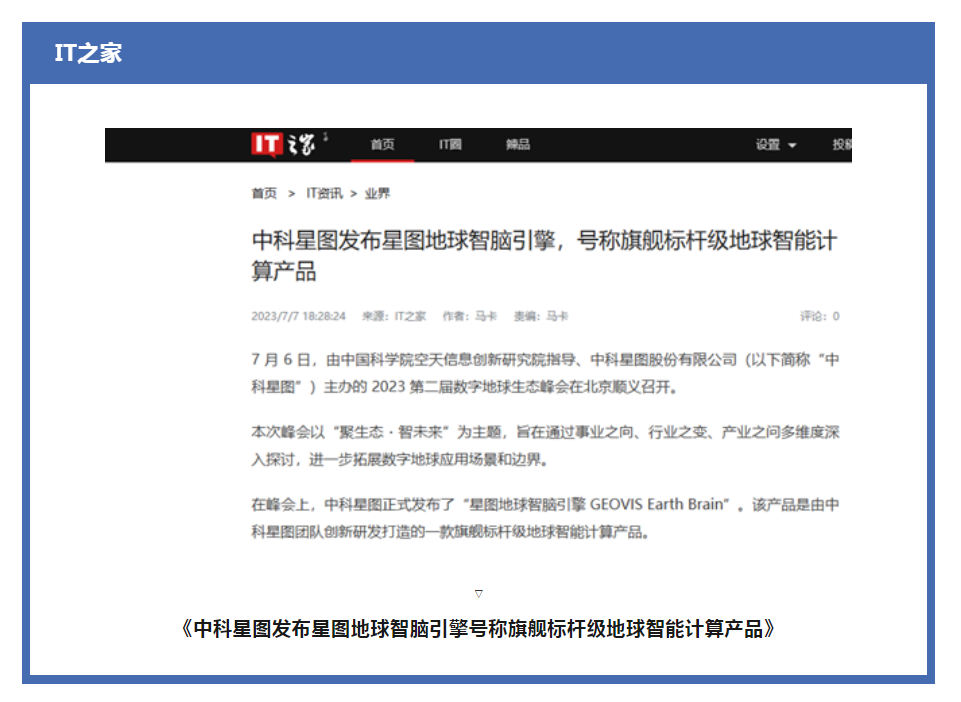Screen dimensions: 961x702
Task: Click the IT之家 red logo icon
Action: tap(266, 145)
